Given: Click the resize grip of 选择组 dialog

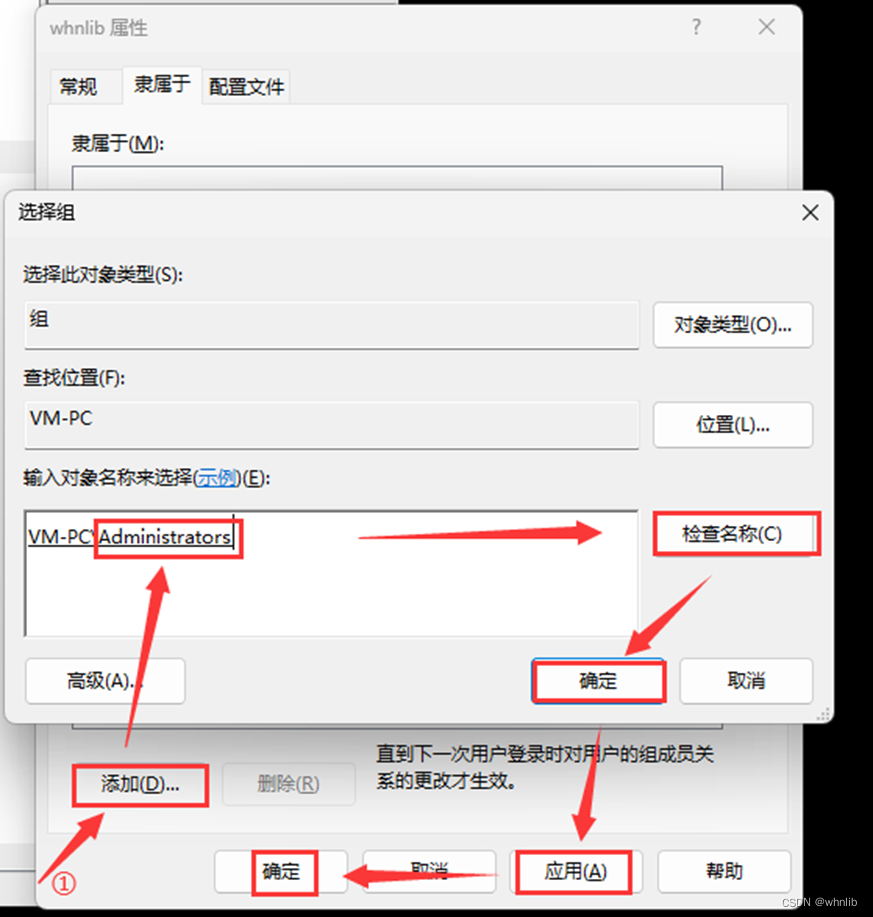Looking at the screenshot, I should tap(823, 715).
